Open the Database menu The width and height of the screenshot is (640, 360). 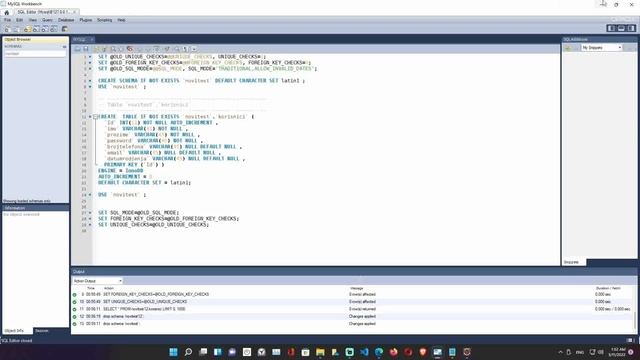pos(66,20)
